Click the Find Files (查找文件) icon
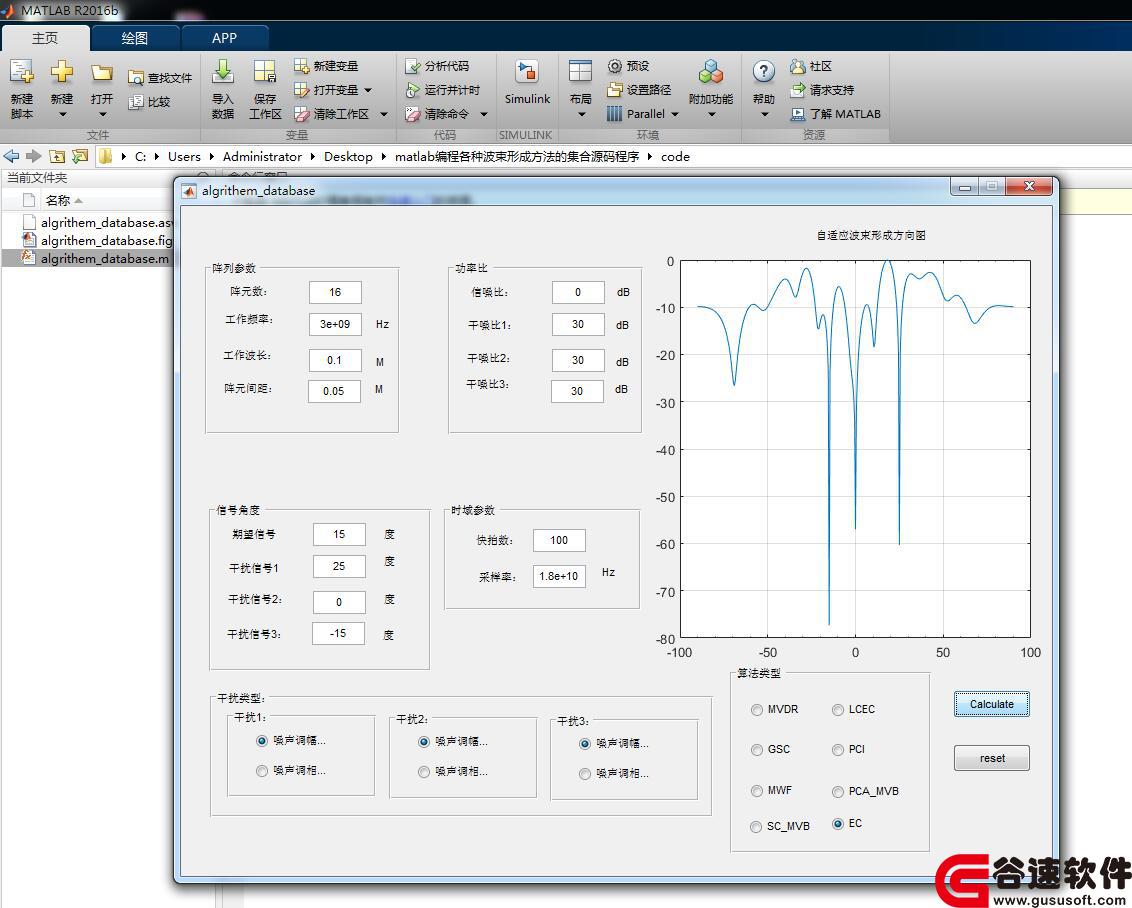This screenshot has height=908, width=1132. (135, 78)
